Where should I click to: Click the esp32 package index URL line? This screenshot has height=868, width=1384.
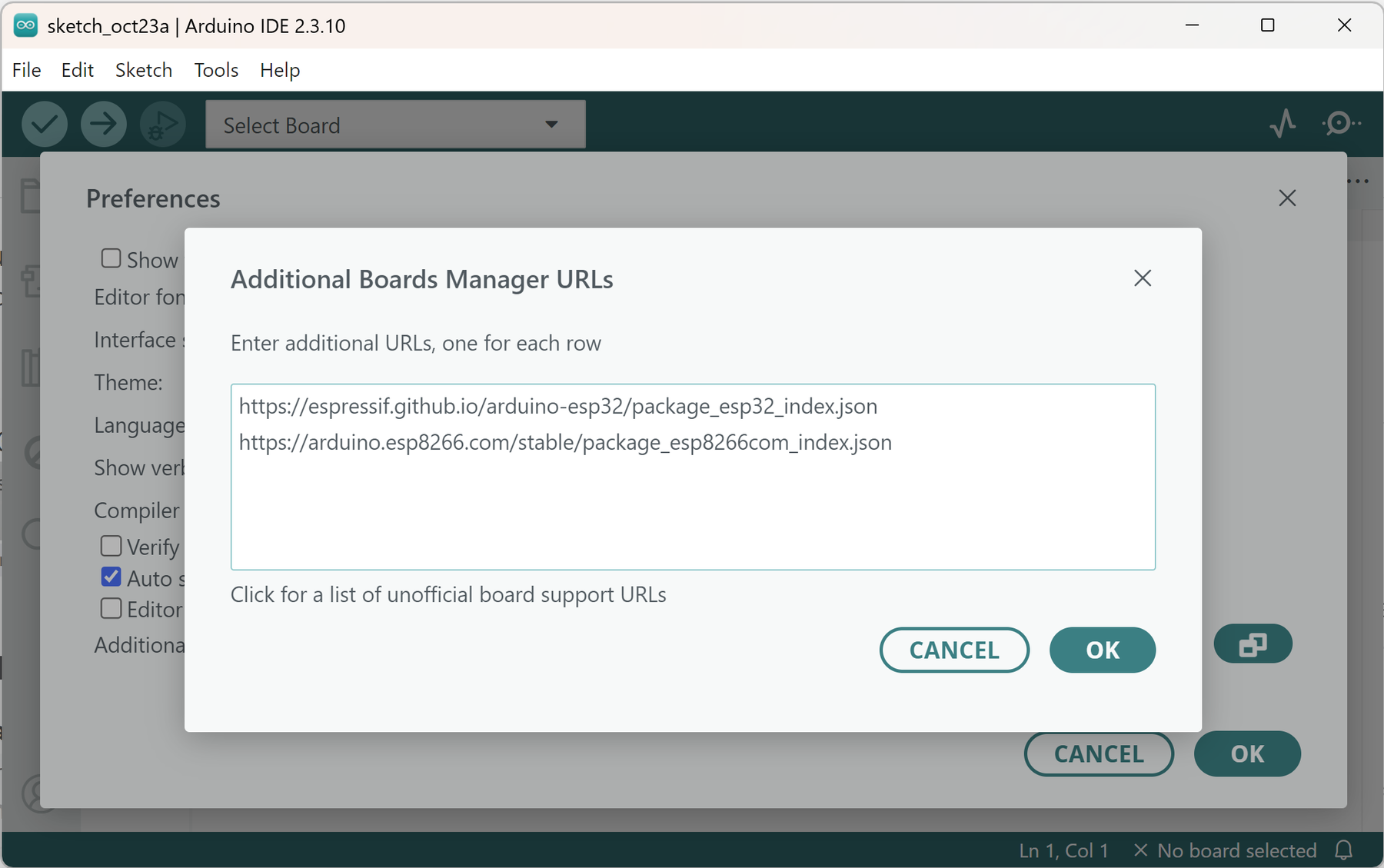coord(558,406)
